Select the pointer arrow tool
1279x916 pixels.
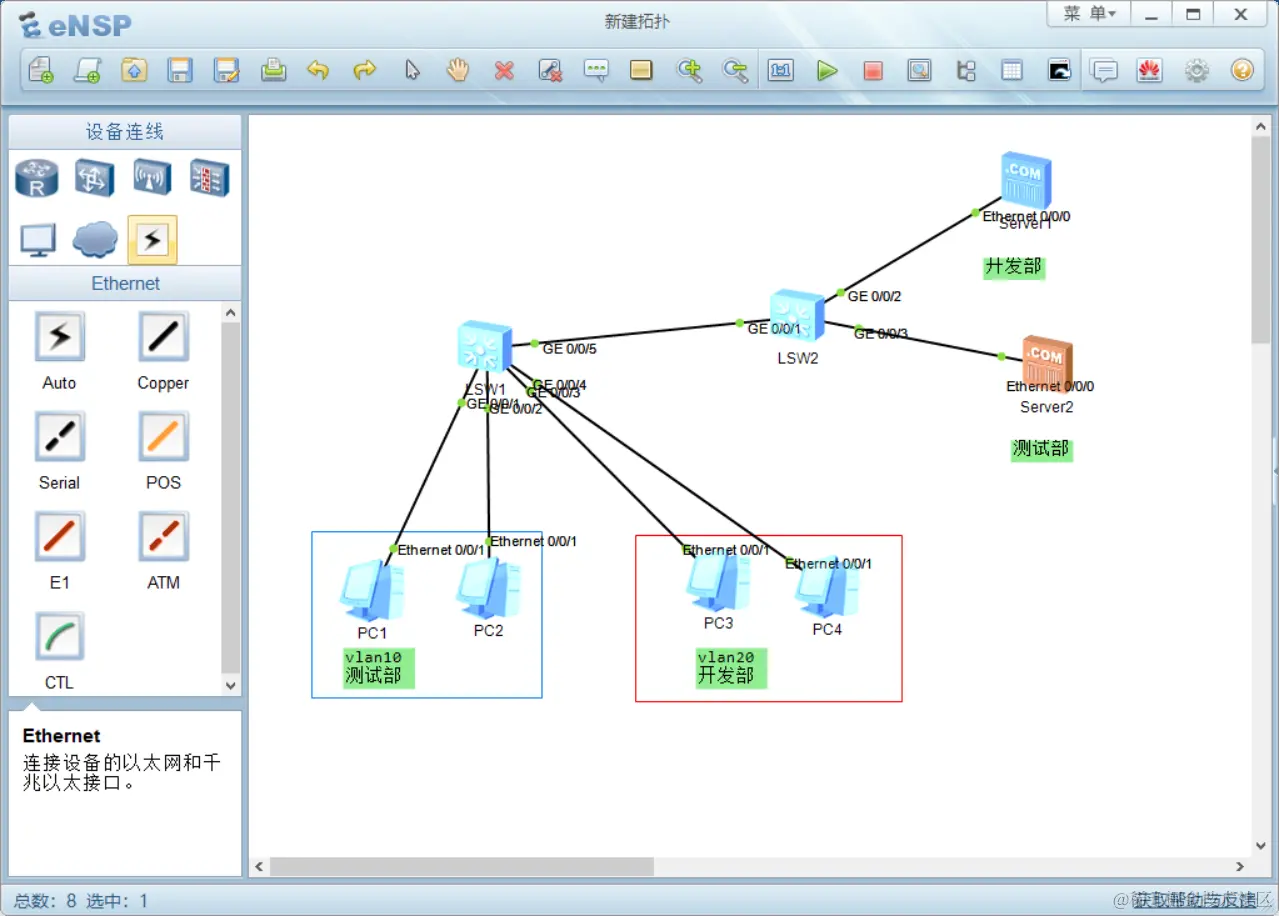pos(412,70)
